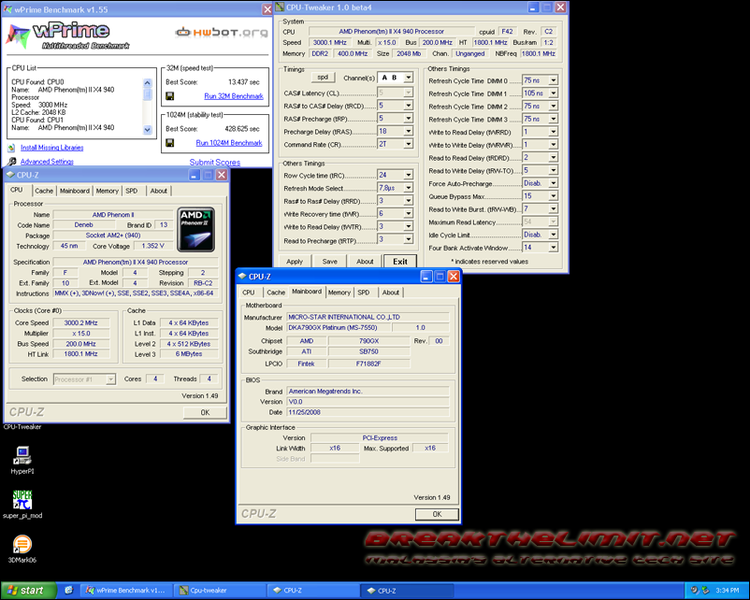Open Memory tab in left CPU-Z window
The height and width of the screenshot is (600, 750).
[x=107, y=191]
